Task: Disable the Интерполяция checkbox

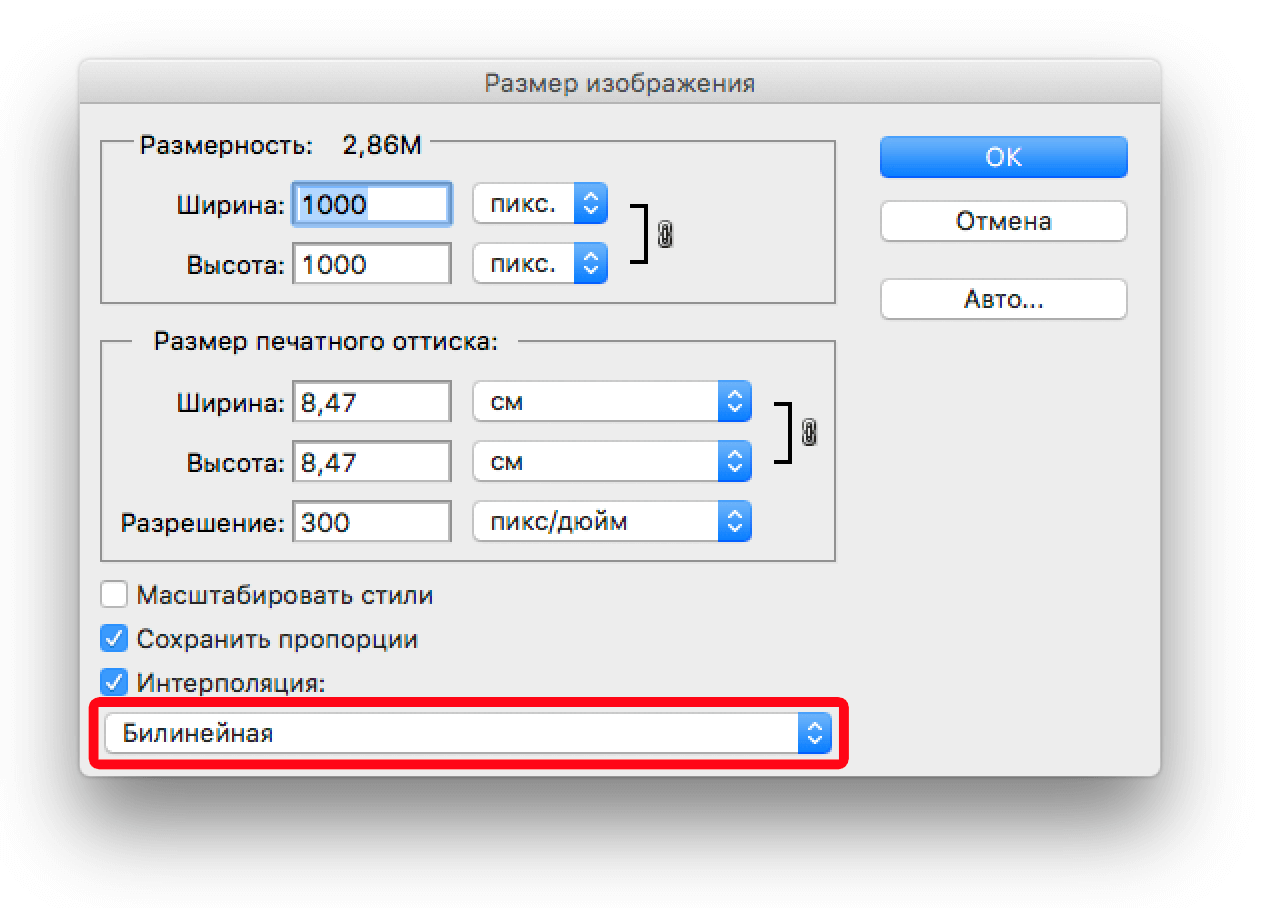Action: coord(115,684)
